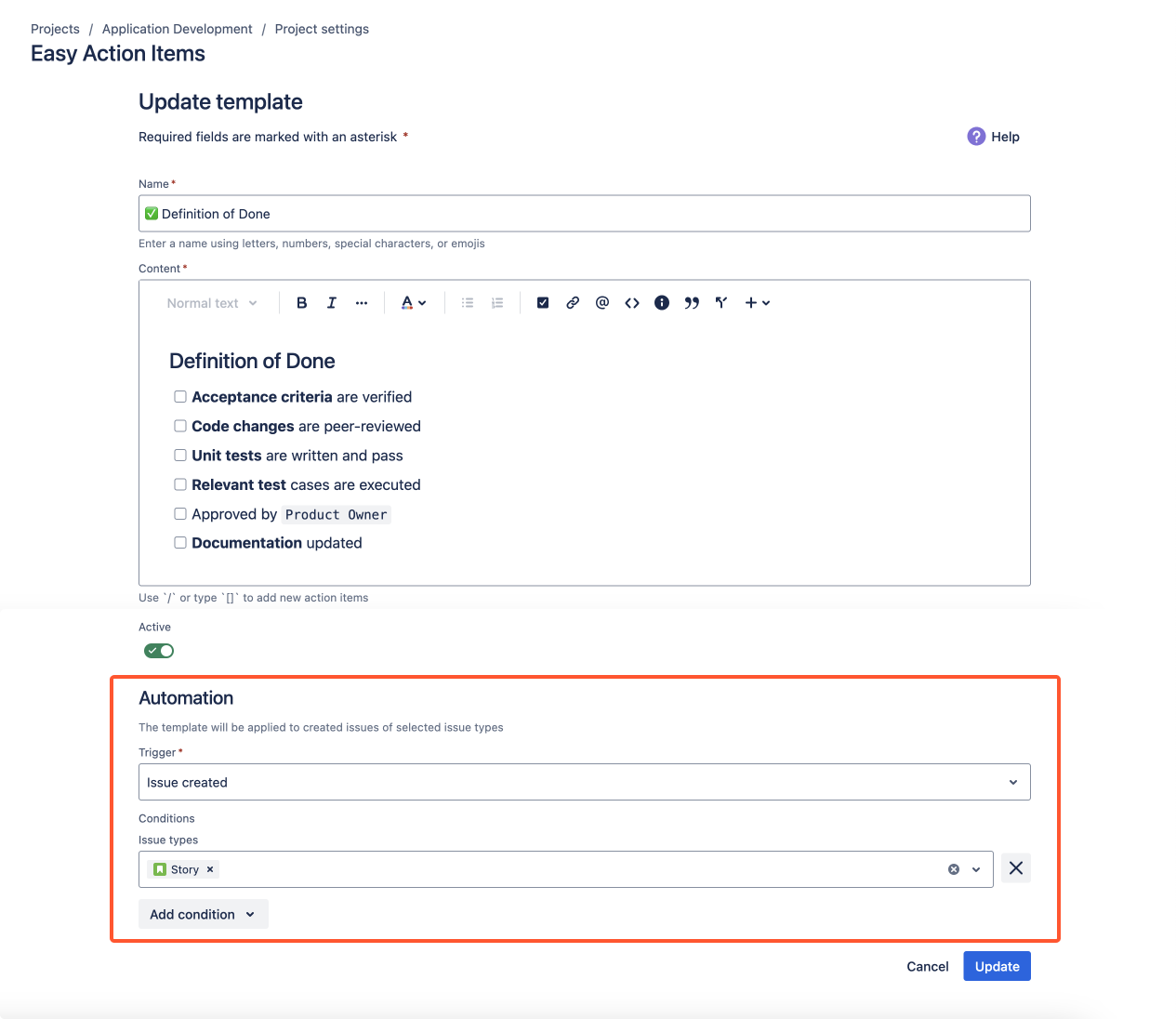Screen dimensions: 1176x1019
Task: Disable the Active toggle switch
Action: (x=159, y=651)
